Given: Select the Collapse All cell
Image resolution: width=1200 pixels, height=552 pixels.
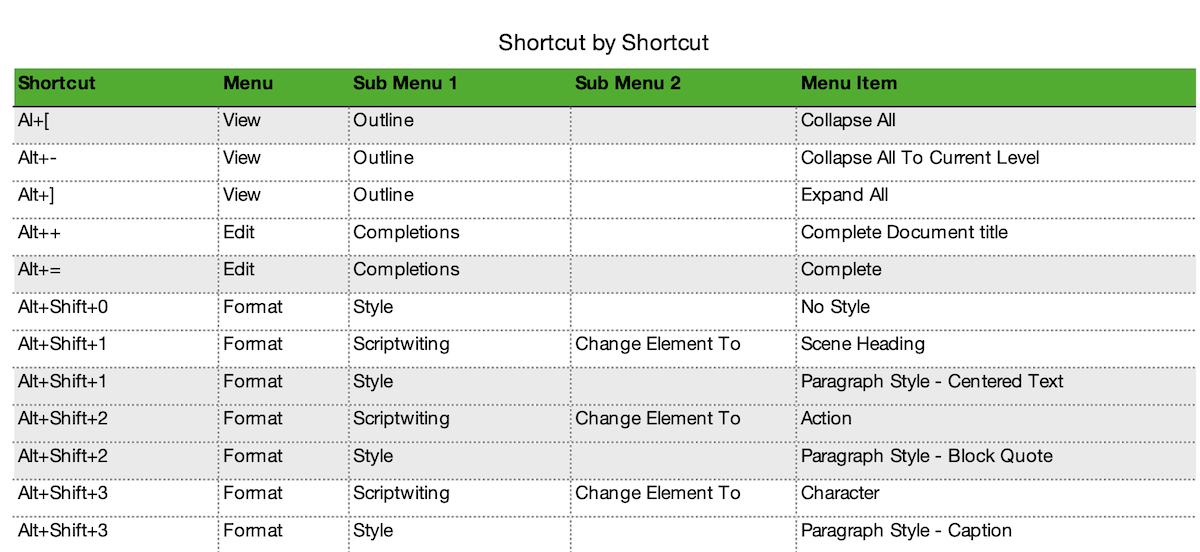Looking at the screenshot, I should 996,121.
